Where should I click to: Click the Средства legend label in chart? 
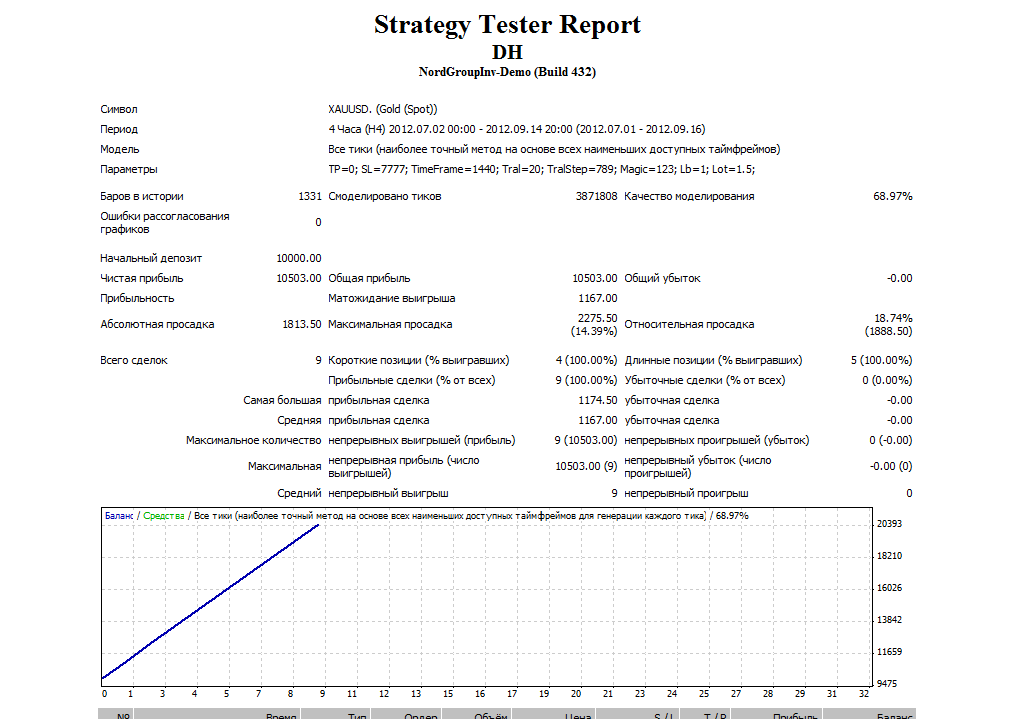[163, 516]
